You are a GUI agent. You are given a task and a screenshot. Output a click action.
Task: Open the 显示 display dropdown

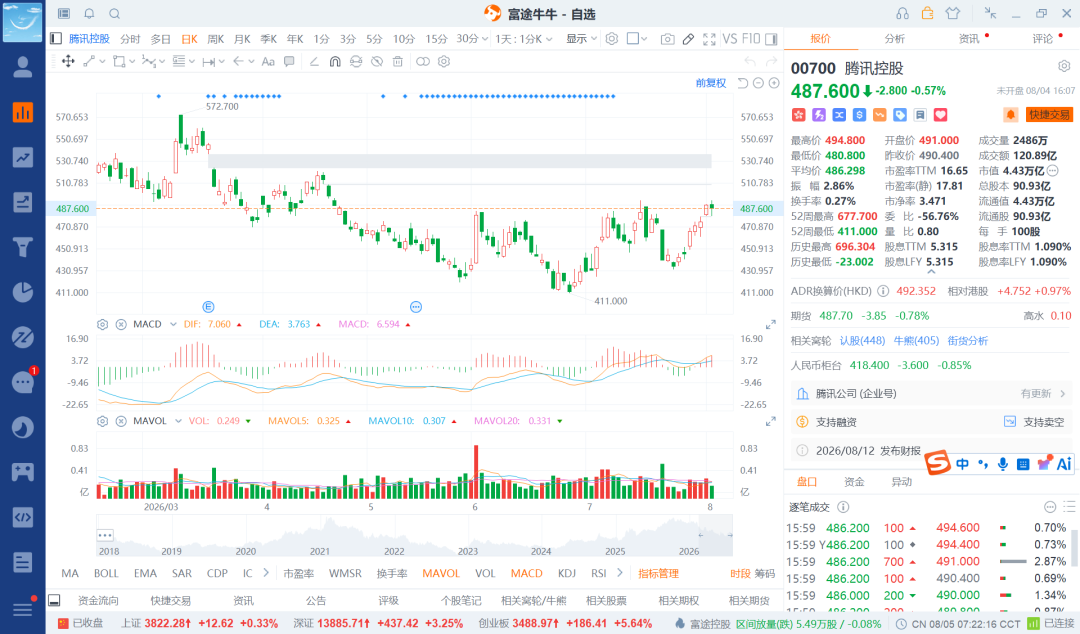coord(581,39)
